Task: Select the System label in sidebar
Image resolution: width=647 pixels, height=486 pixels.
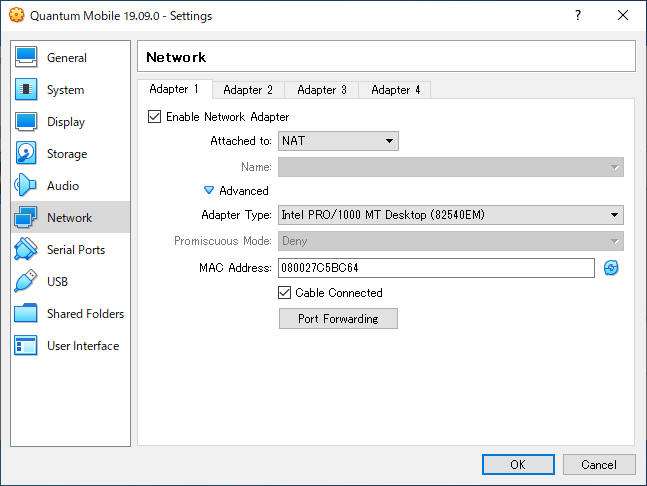Action: point(66,90)
